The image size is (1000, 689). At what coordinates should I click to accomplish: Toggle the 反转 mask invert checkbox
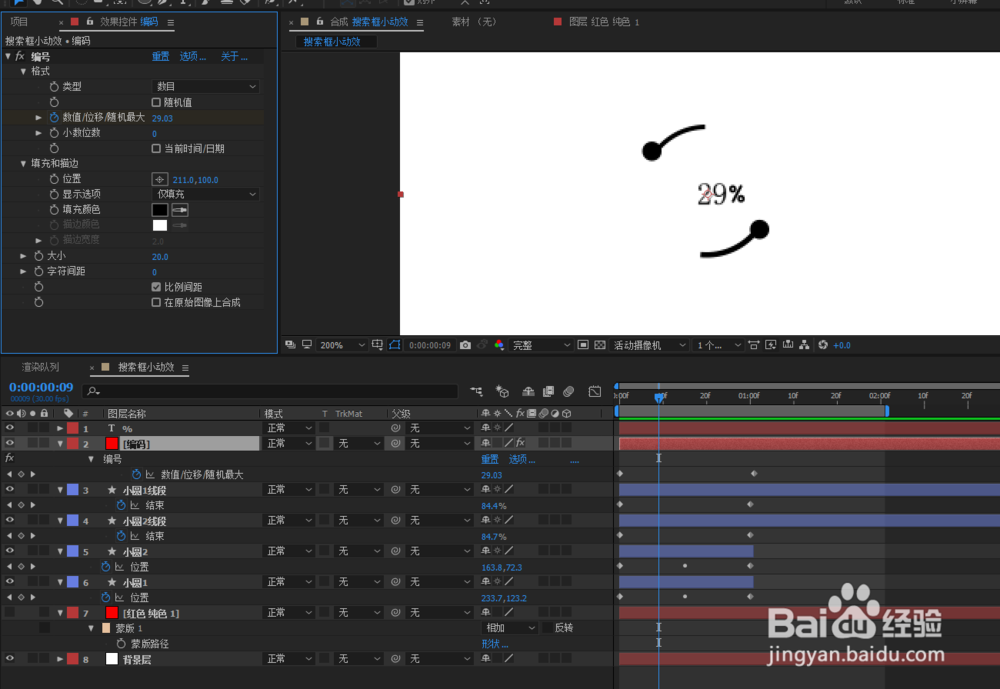(x=548, y=628)
